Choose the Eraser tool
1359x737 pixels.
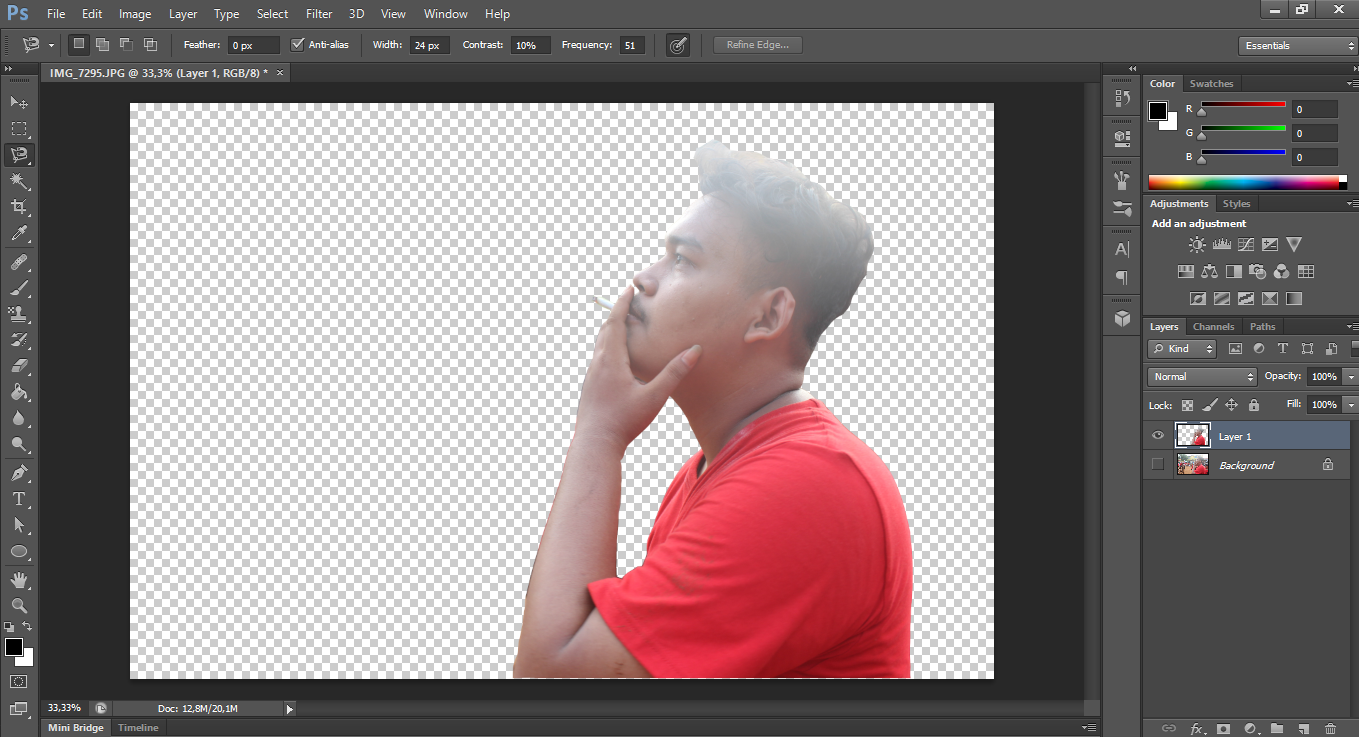19,366
